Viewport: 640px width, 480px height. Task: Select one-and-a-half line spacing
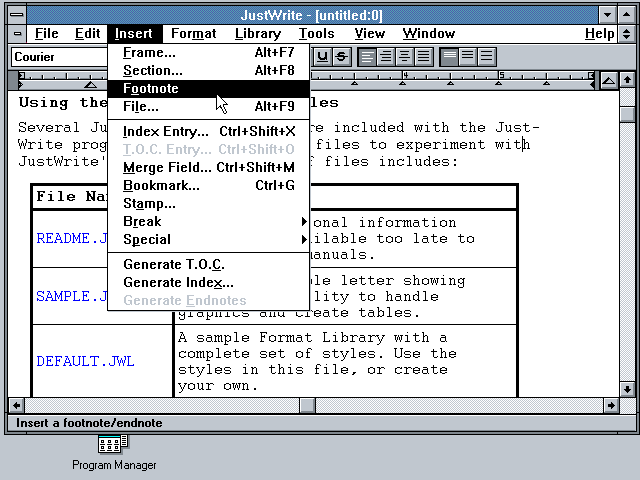[x=468, y=57]
